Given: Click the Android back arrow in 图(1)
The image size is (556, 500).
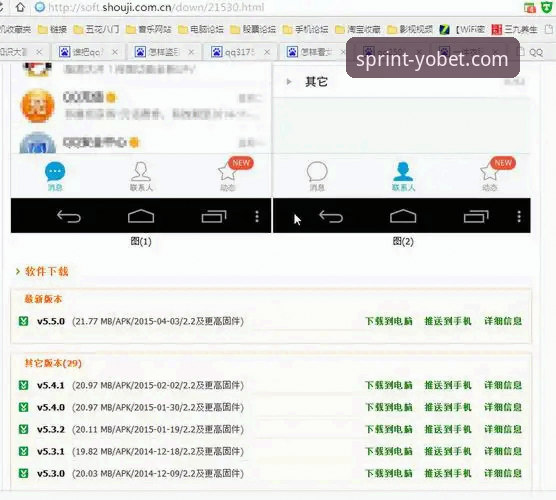Looking at the screenshot, I should point(69,216).
